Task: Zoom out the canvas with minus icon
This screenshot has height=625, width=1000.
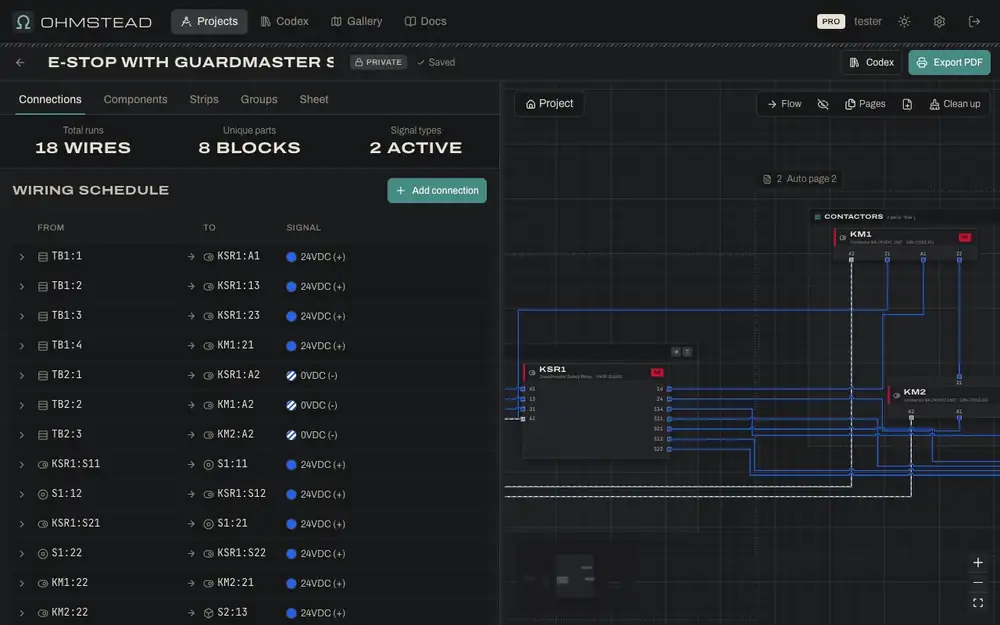Action: 978,582
